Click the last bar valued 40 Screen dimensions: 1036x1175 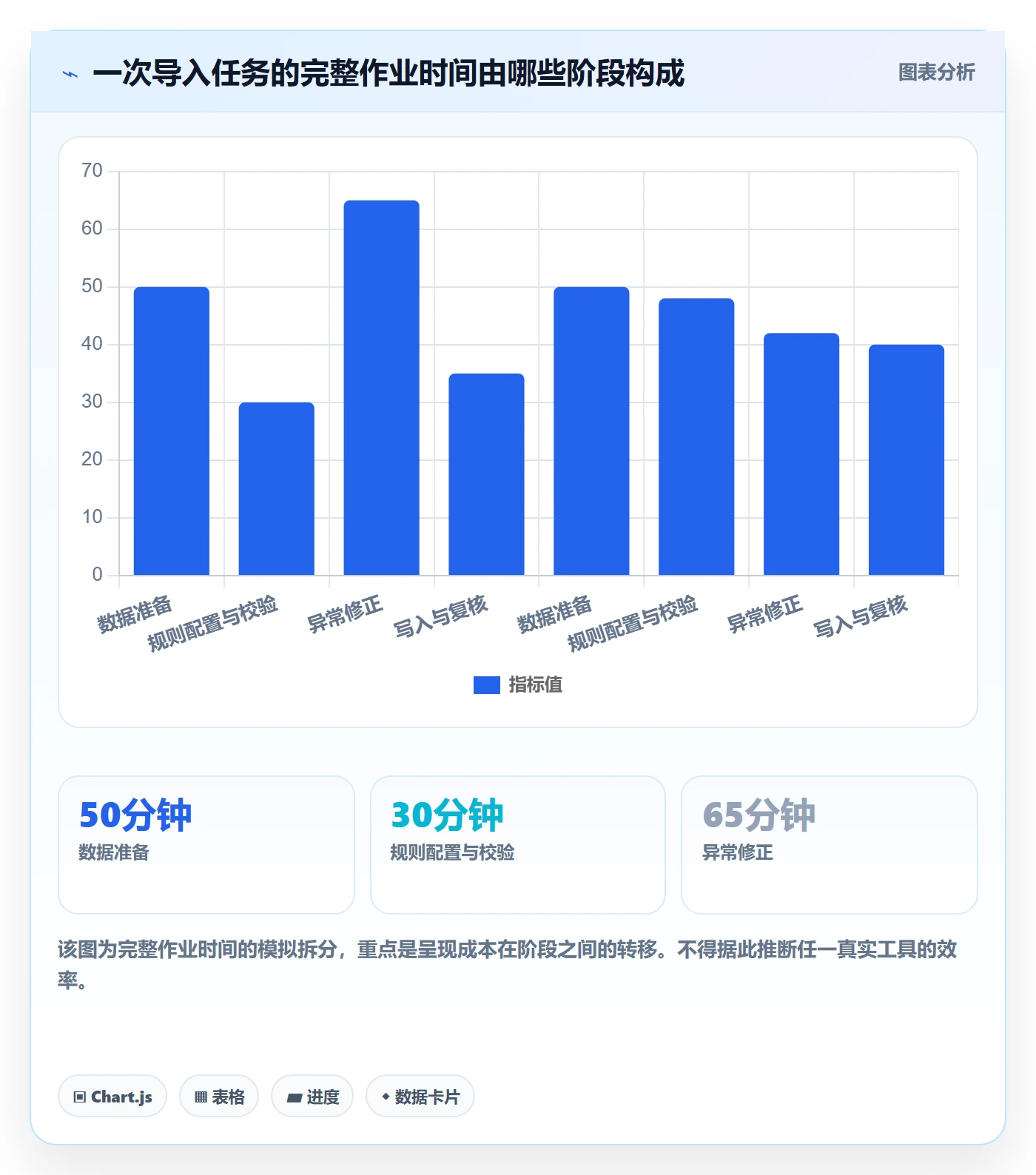[906, 459]
